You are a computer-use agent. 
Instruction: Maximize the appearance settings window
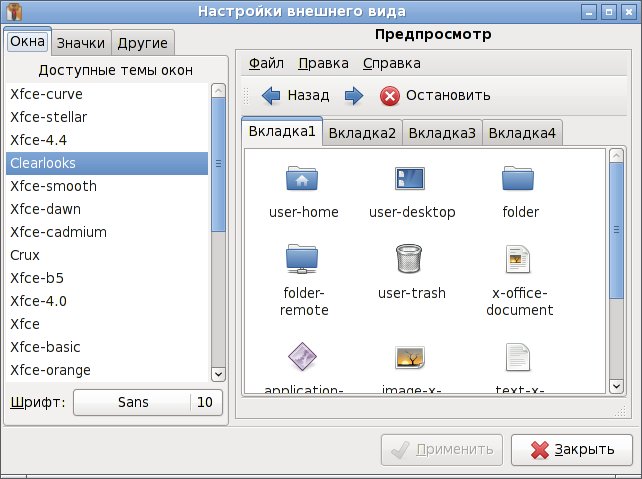[x=609, y=12]
